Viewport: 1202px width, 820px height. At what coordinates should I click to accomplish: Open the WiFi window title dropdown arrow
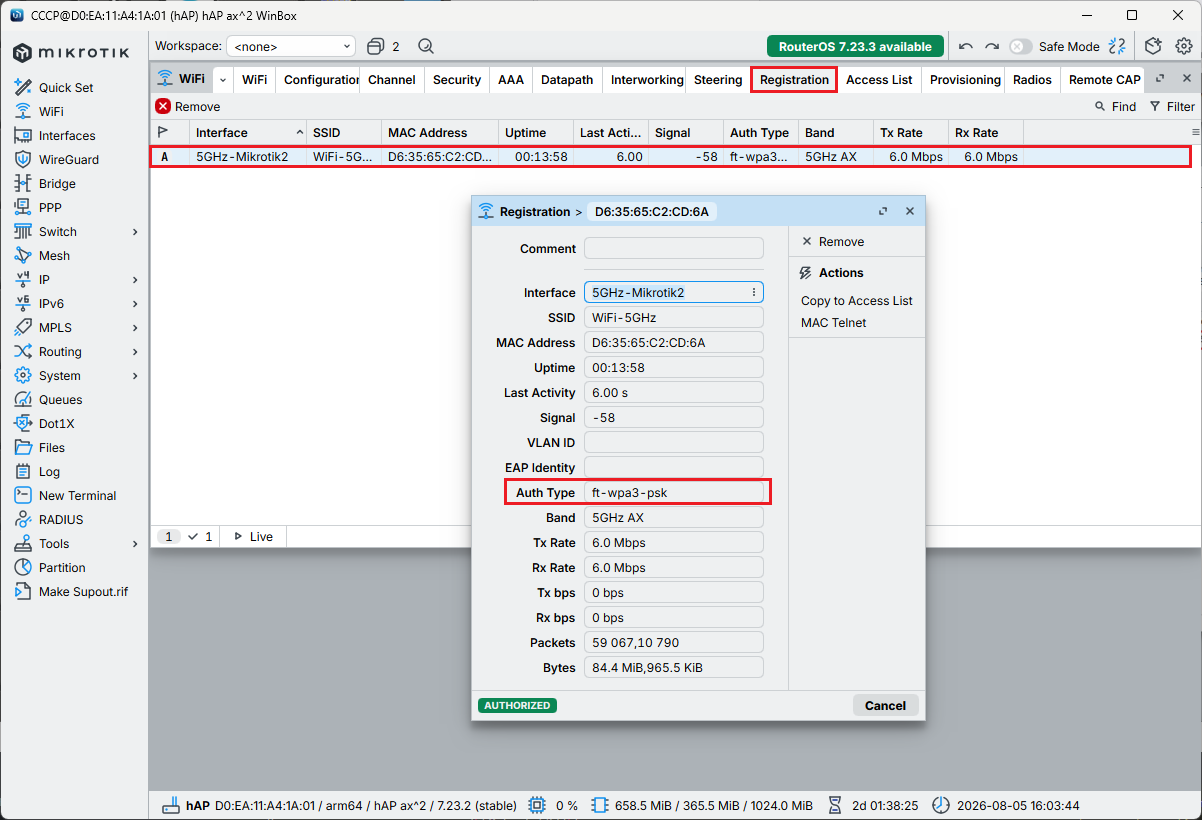[x=222, y=80]
